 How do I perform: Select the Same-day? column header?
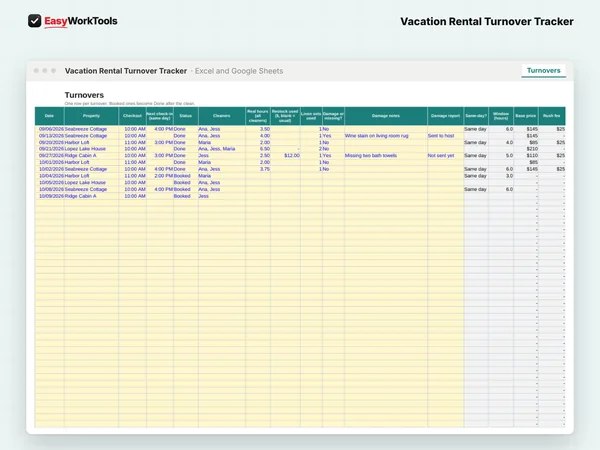[x=476, y=116]
